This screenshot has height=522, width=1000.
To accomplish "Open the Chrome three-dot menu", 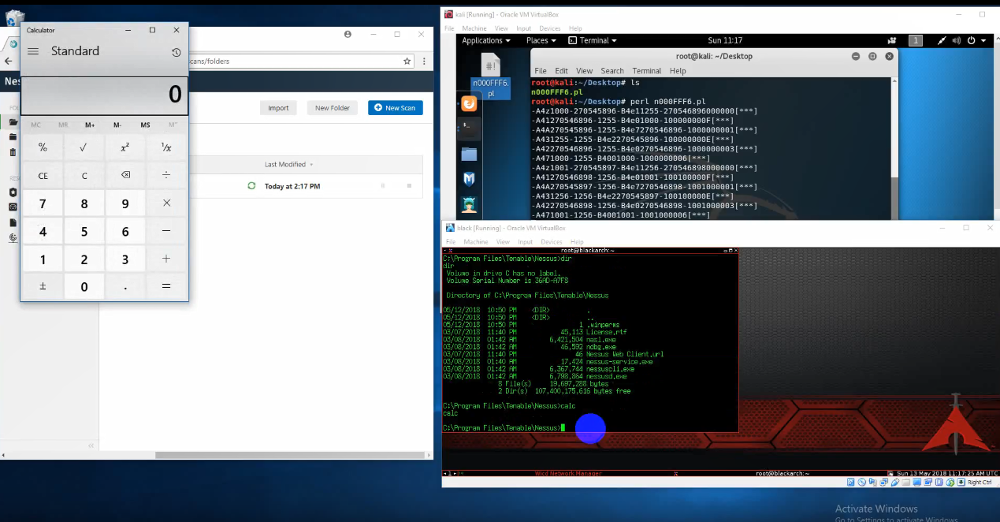I will pyautogui.click(x=424, y=61).
